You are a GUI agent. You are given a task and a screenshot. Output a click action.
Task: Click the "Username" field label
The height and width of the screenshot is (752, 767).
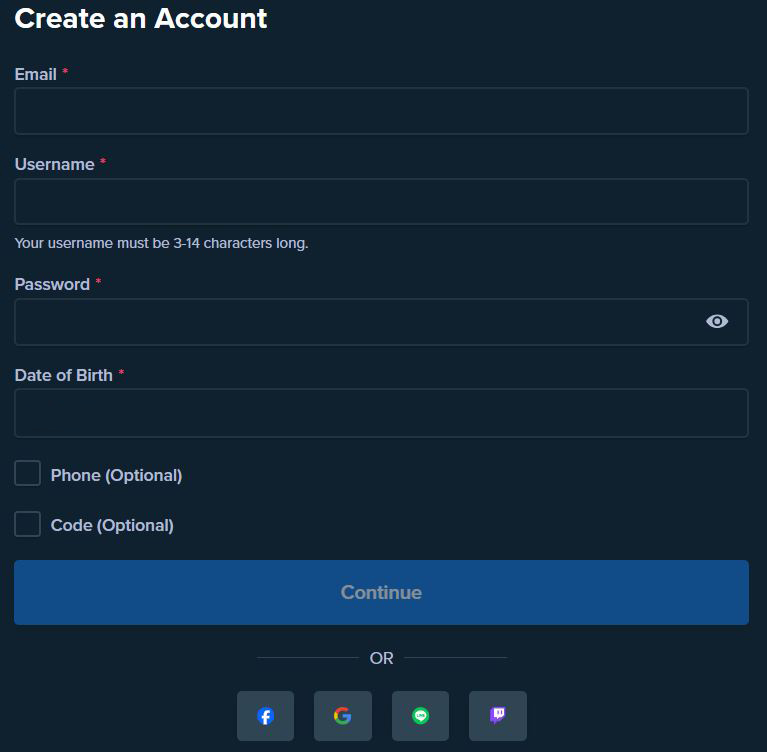tap(54, 164)
